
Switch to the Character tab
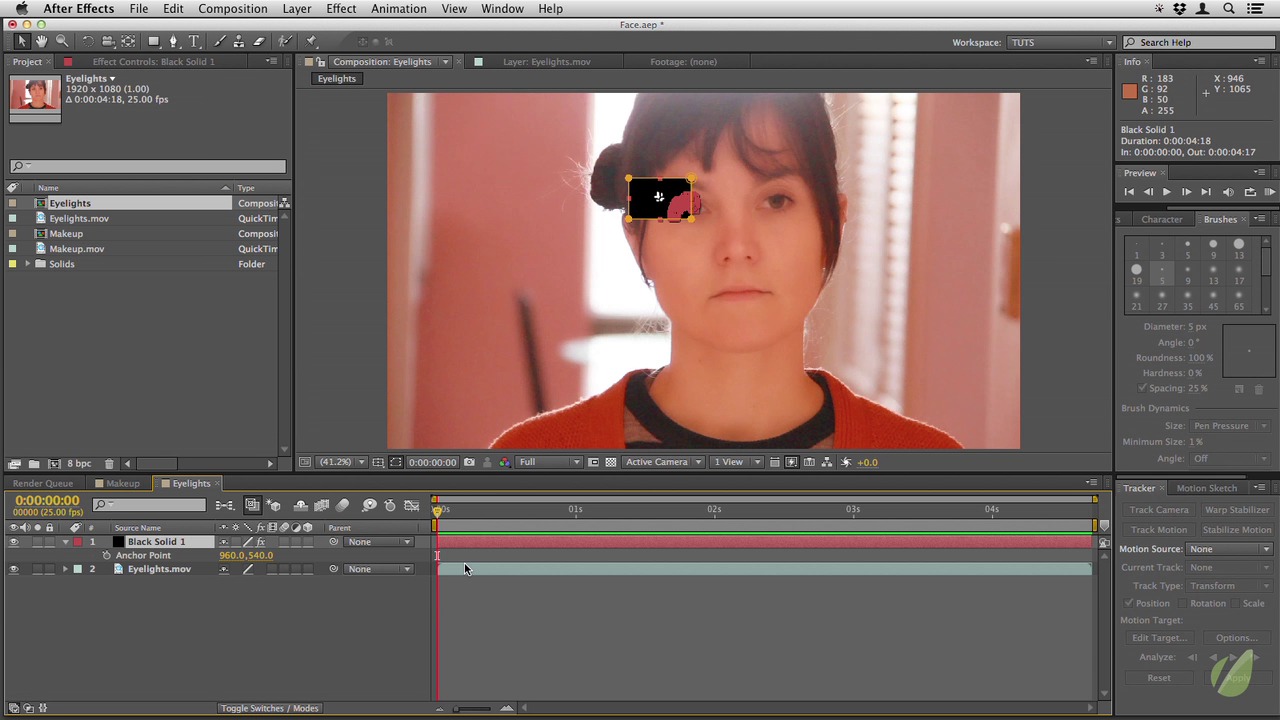1161,219
